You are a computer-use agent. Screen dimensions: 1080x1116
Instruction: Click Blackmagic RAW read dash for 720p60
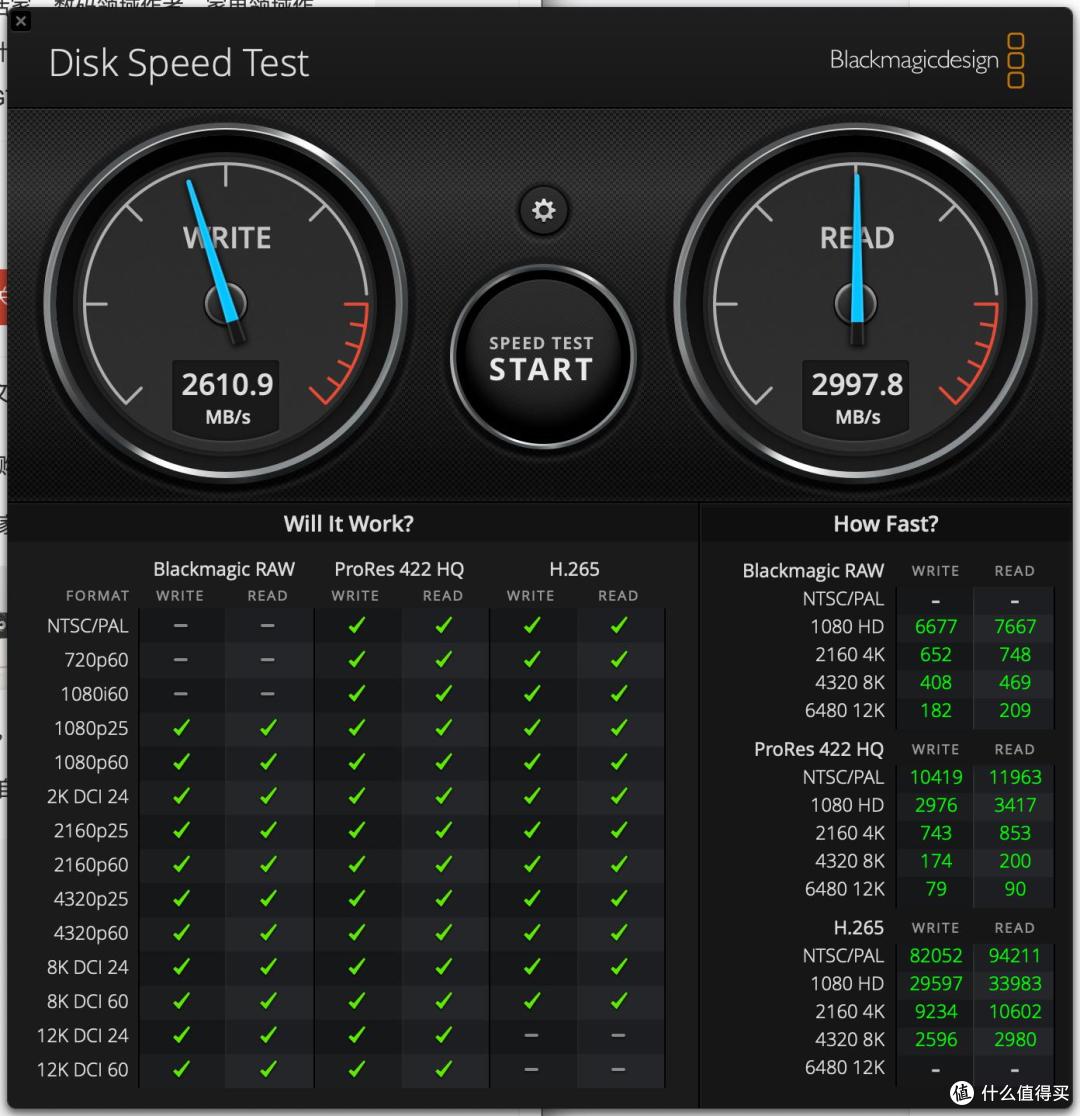[x=268, y=660]
